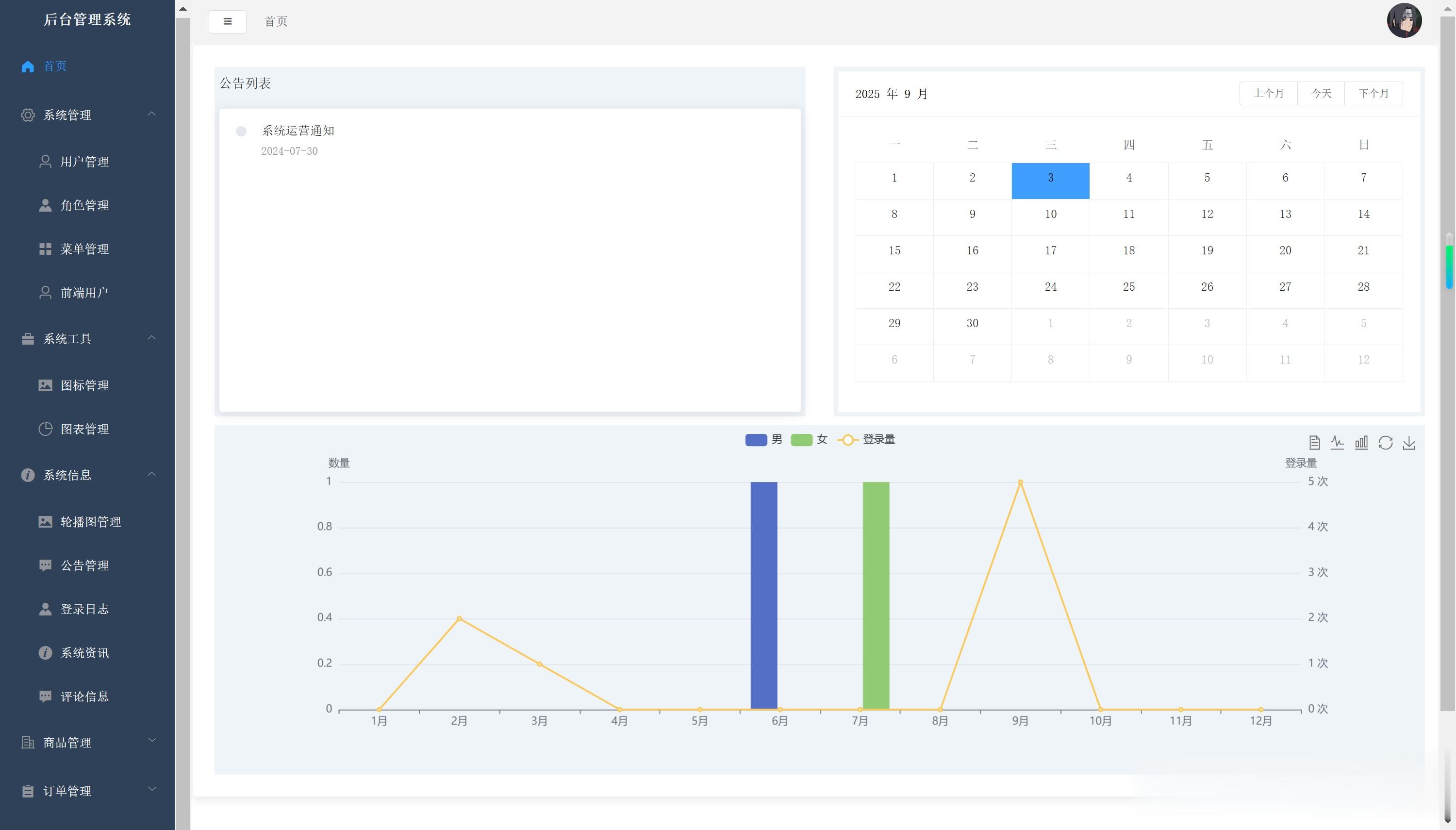Image resolution: width=1456 pixels, height=830 pixels.
Task: Switch chart to line chart icon
Action: click(1338, 443)
